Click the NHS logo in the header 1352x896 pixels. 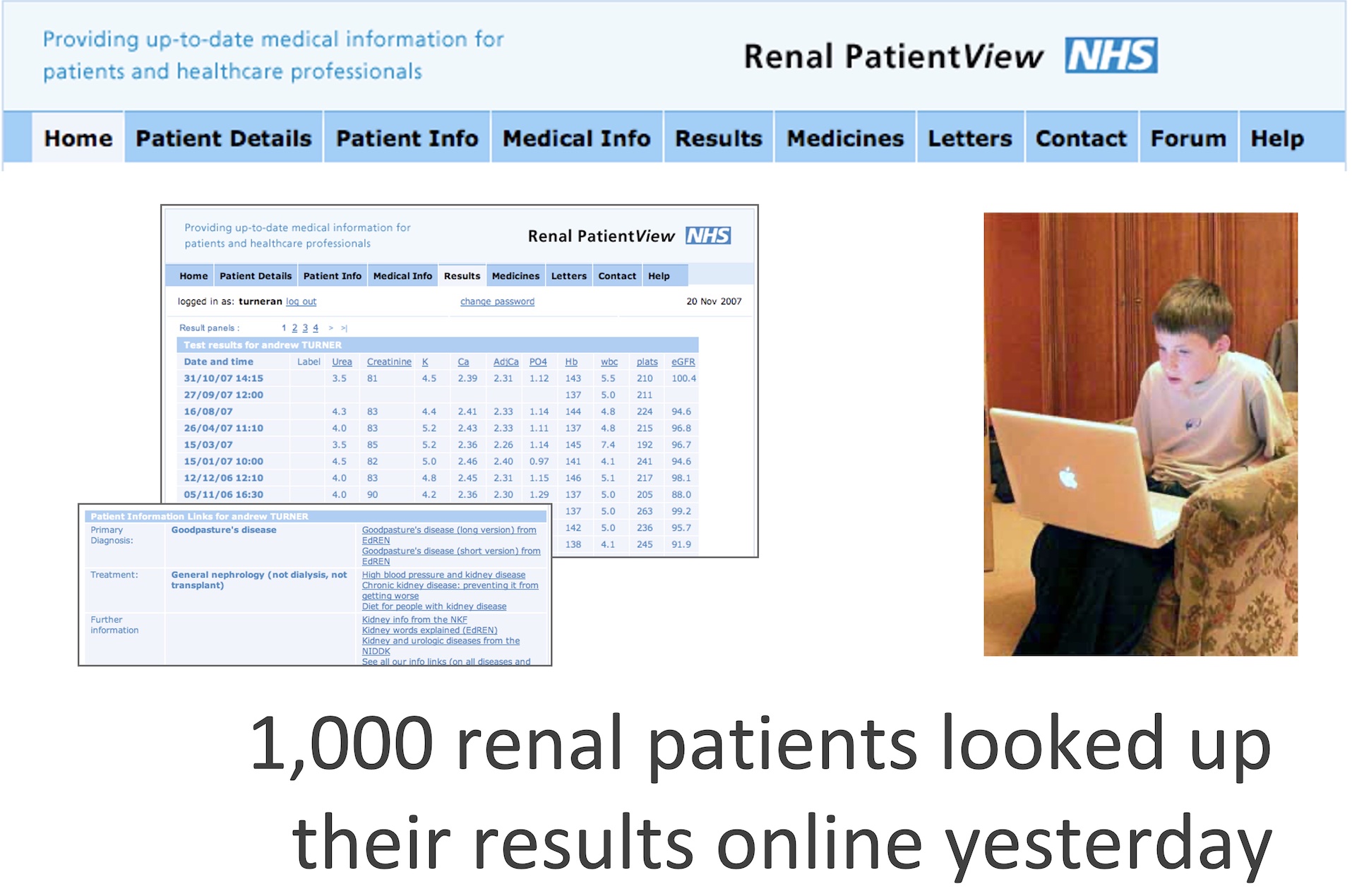pyautogui.click(x=1111, y=56)
